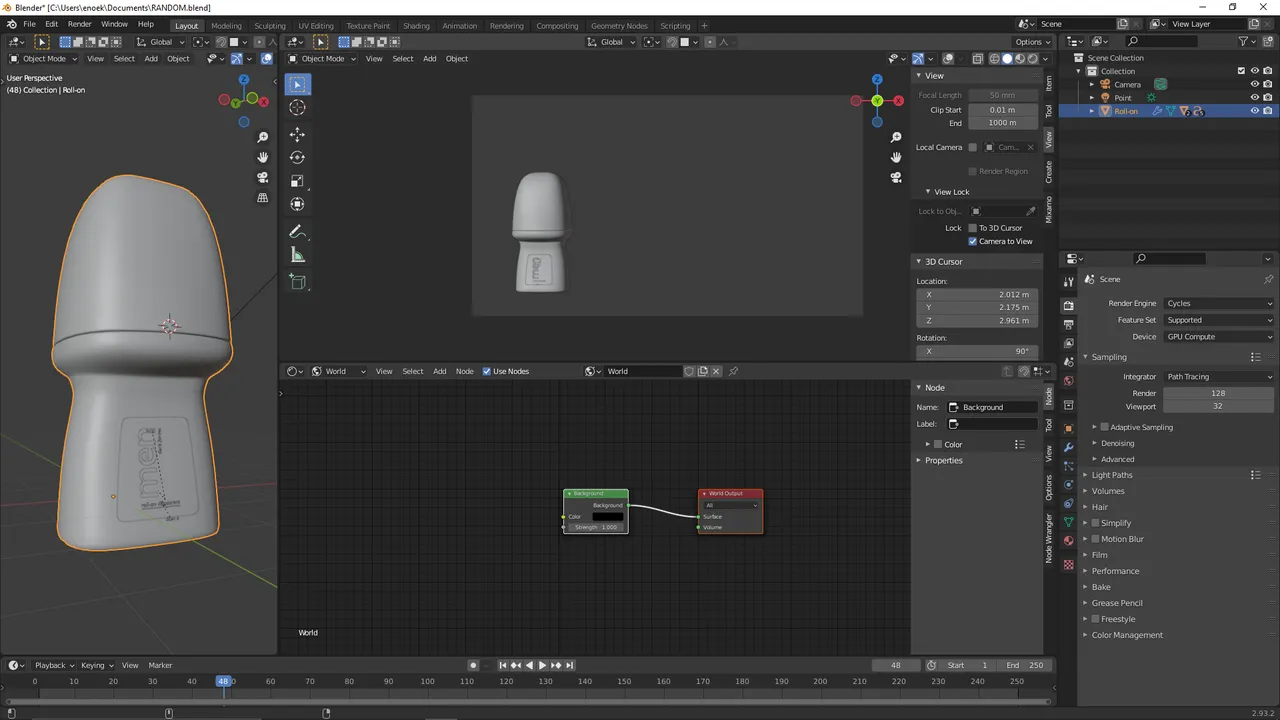Open Output properties tab
The width and height of the screenshot is (1280, 720).
coord(1068,324)
